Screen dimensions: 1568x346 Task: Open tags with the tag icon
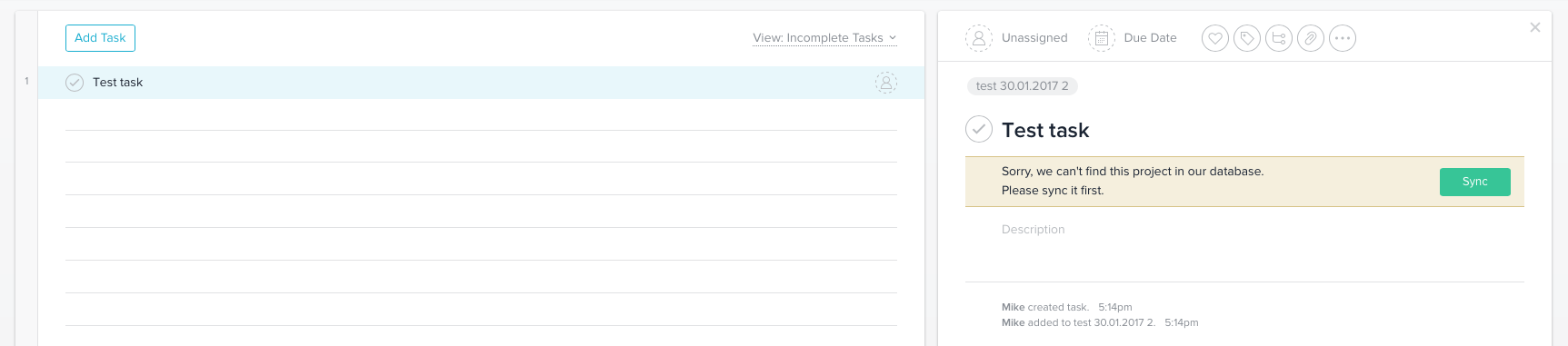1247,38
